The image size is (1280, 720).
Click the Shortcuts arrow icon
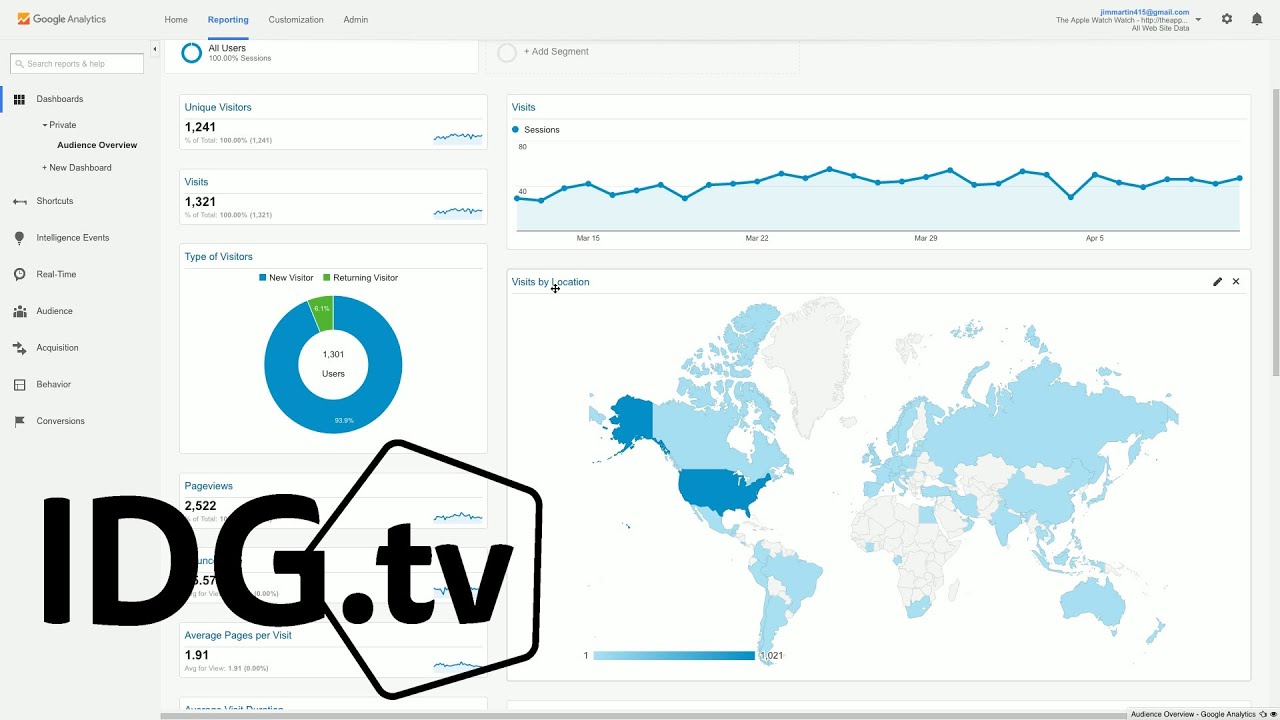point(19,201)
